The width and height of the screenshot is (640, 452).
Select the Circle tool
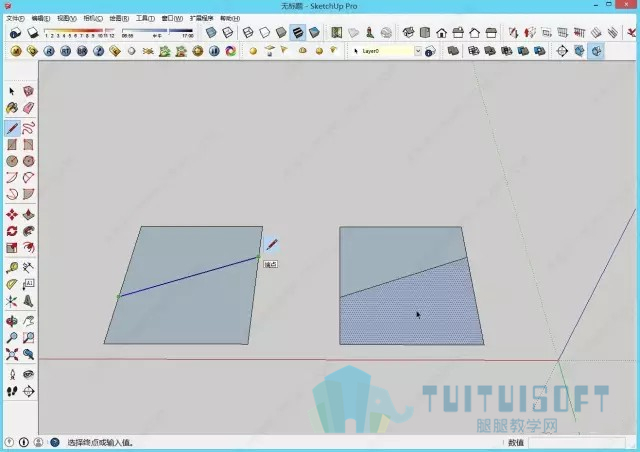click(12, 161)
